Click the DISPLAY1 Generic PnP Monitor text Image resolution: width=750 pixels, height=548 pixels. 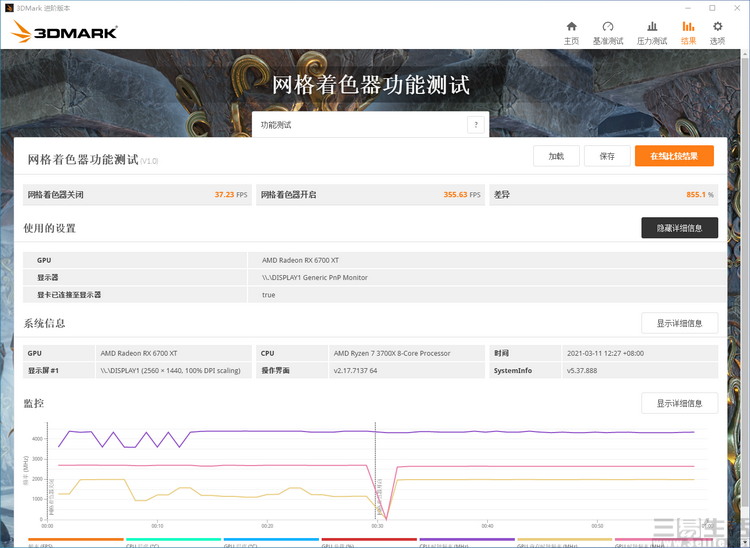click(x=315, y=277)
